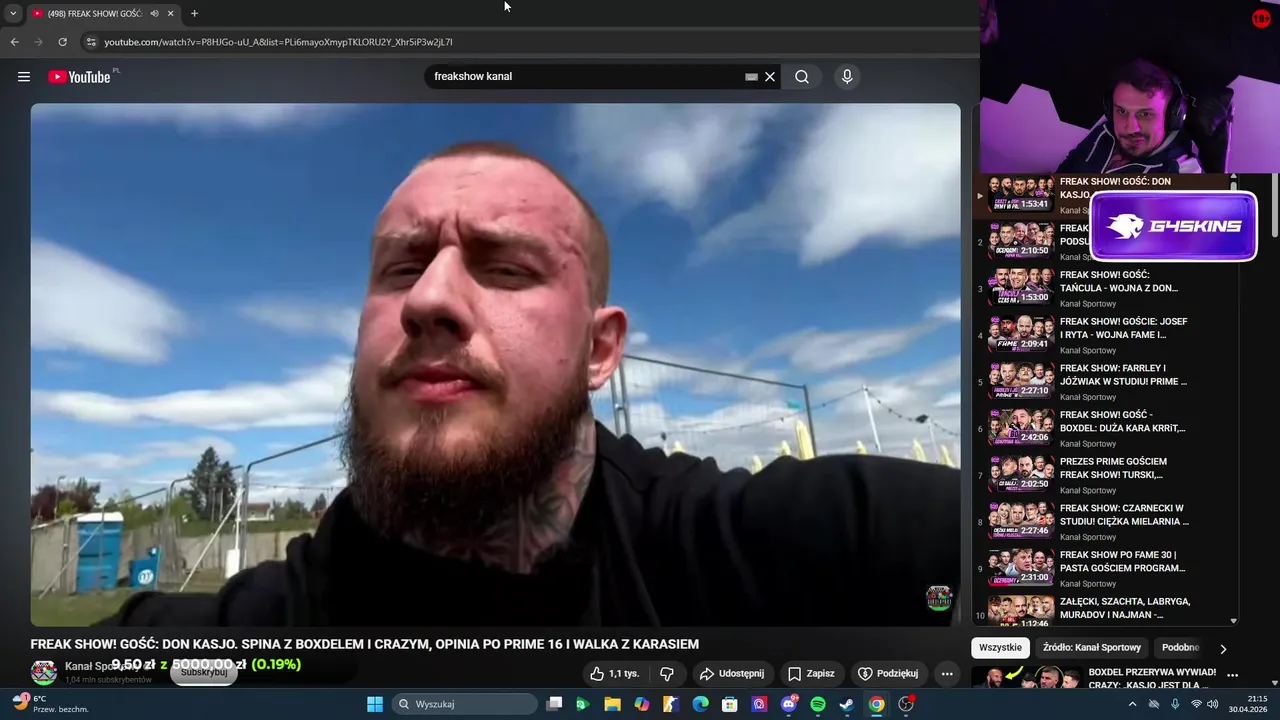Viewport: 1280px width, 720px height.
Task: Click the Podziękuj thanks button
Action: point(888,674)
